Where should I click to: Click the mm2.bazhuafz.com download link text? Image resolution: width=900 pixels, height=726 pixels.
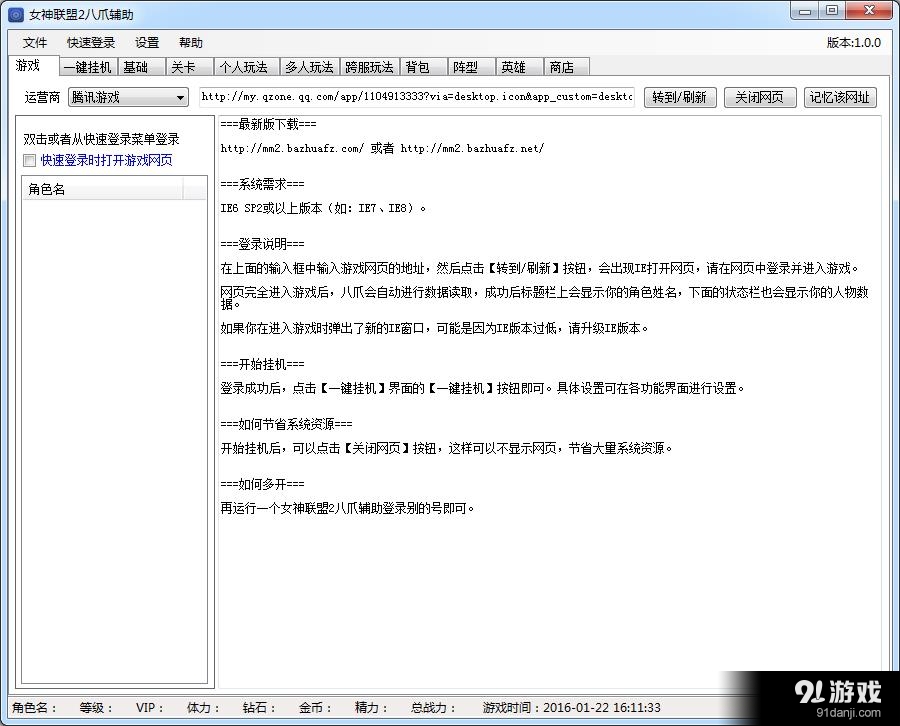292,149
